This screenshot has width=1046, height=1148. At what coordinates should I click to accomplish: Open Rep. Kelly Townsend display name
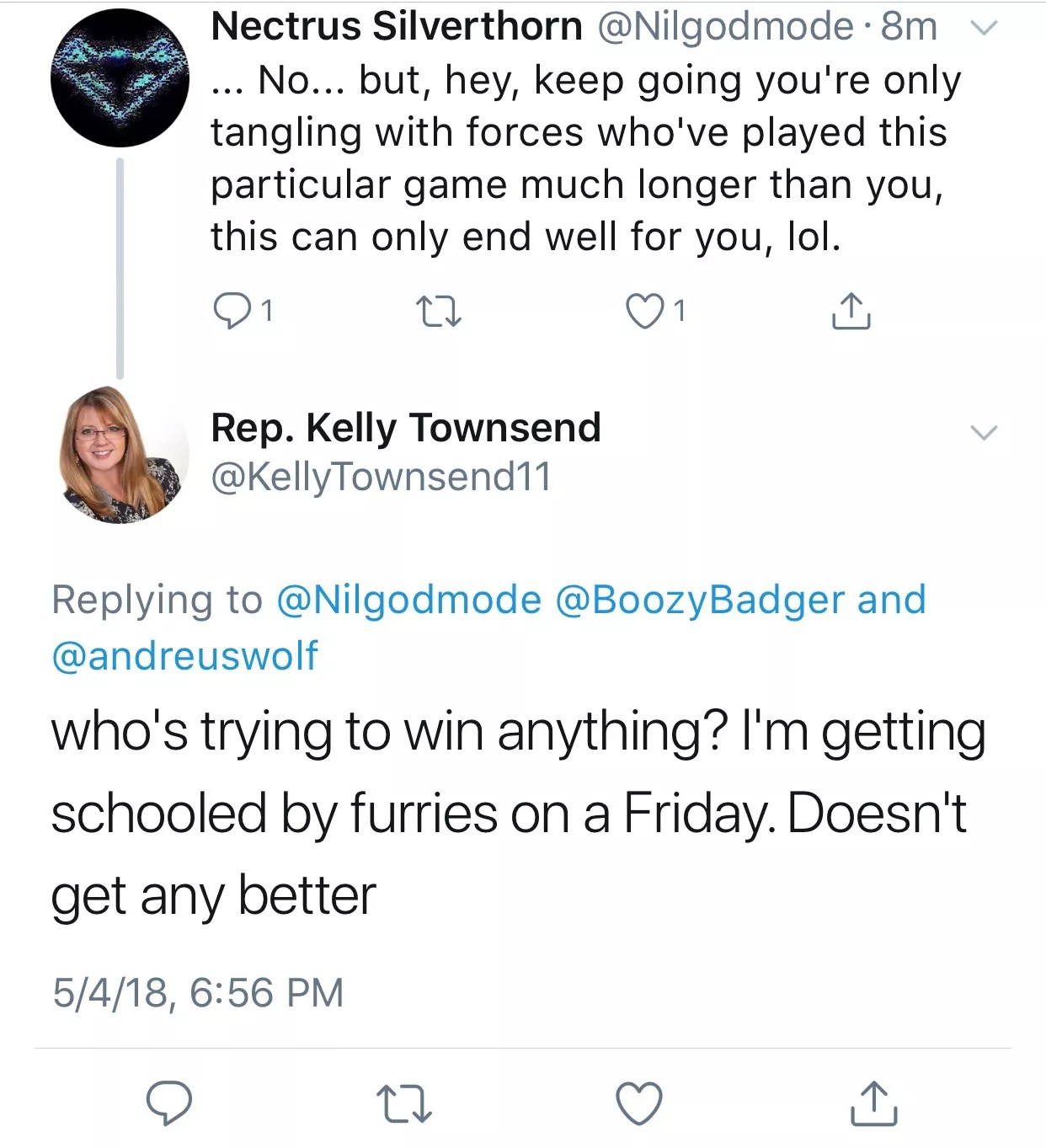pyautogui.click(x=406, y=428)
